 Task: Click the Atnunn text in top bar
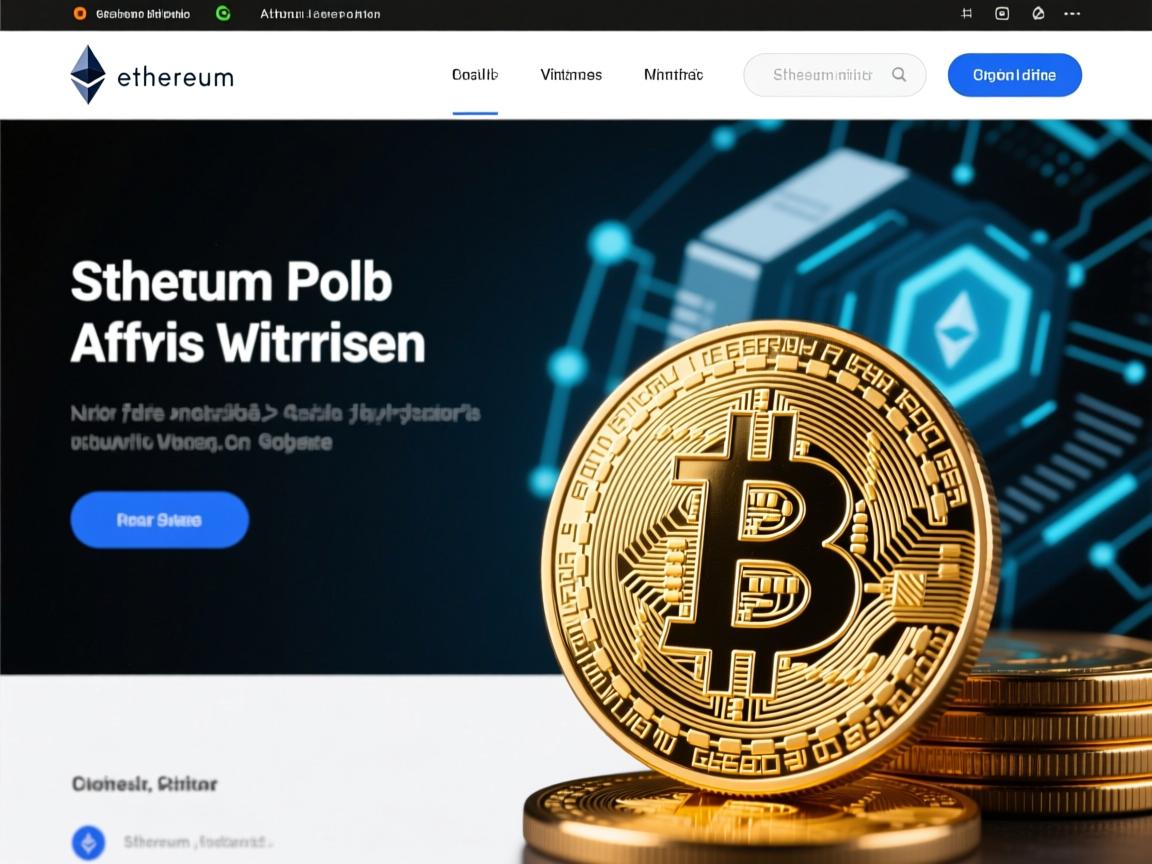point(320,14)
